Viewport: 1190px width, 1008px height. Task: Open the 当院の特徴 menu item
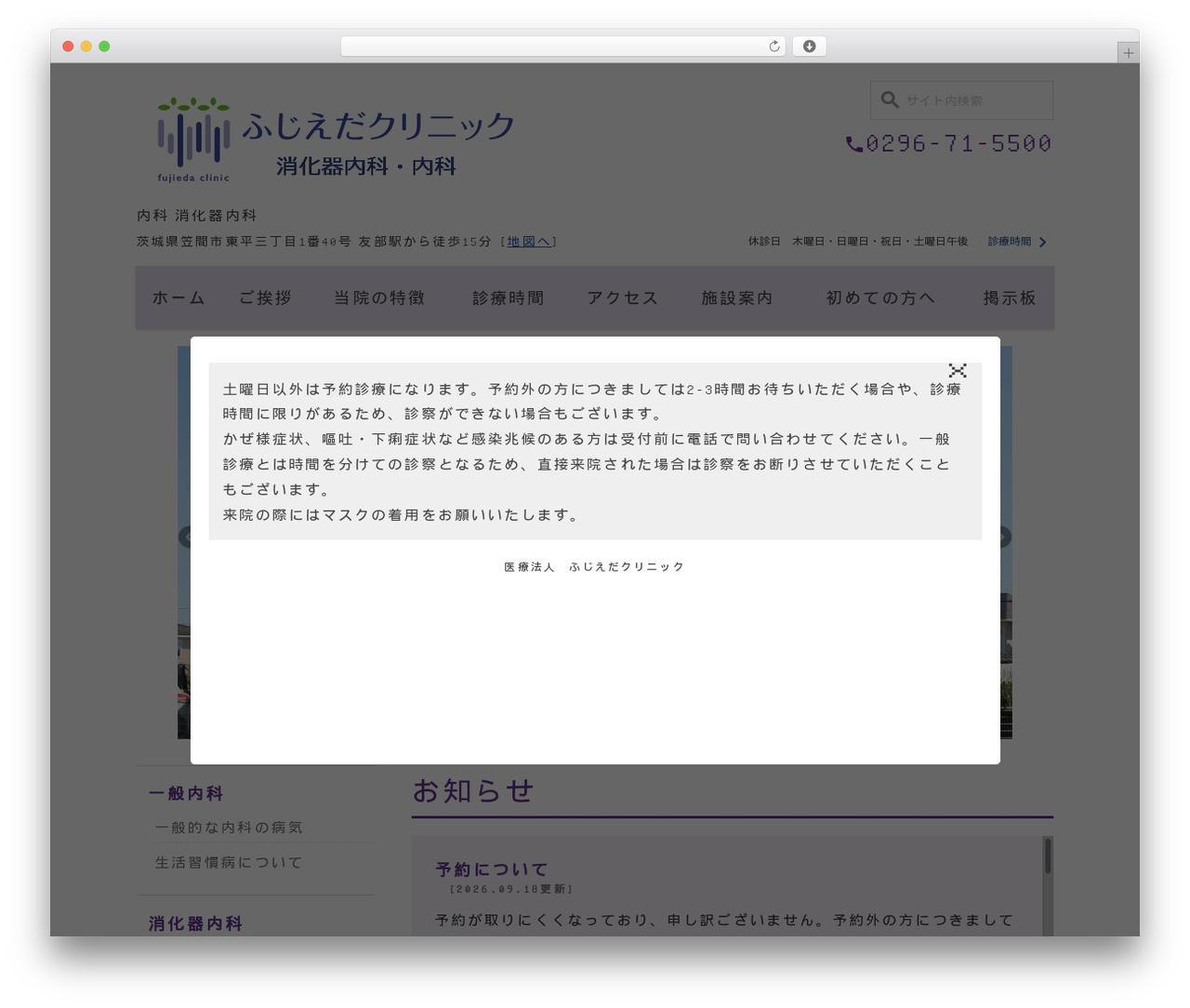[379, 298]
